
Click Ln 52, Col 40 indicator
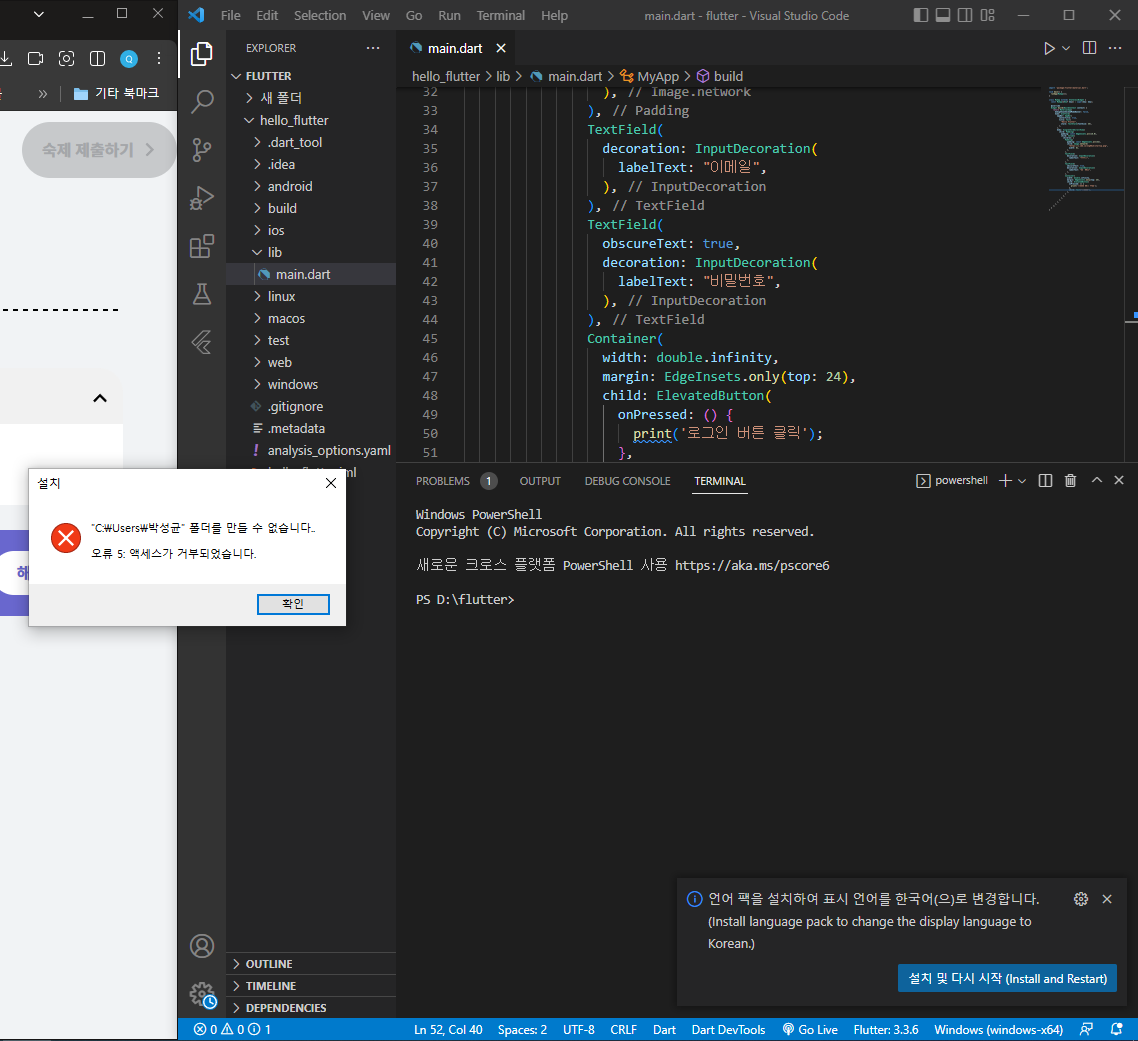[x=448, y=1029]
